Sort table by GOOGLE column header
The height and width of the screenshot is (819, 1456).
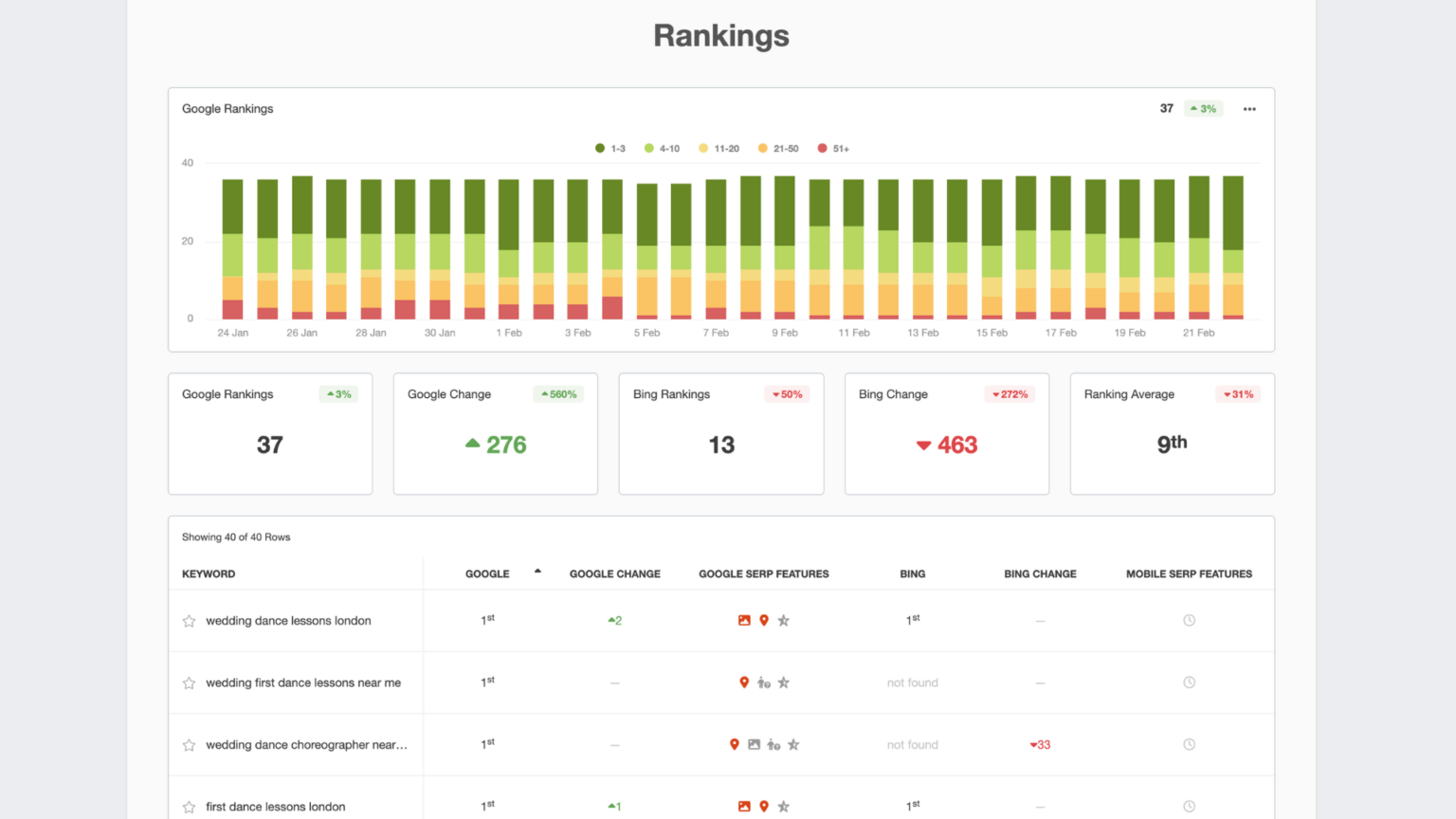tap(487, 574)
